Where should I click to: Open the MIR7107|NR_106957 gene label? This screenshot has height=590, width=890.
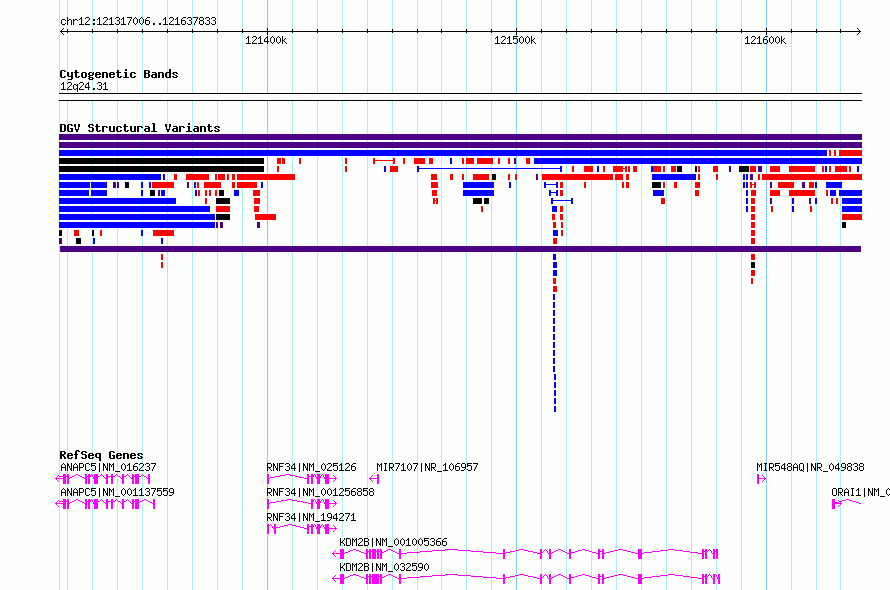click(427, 467)
